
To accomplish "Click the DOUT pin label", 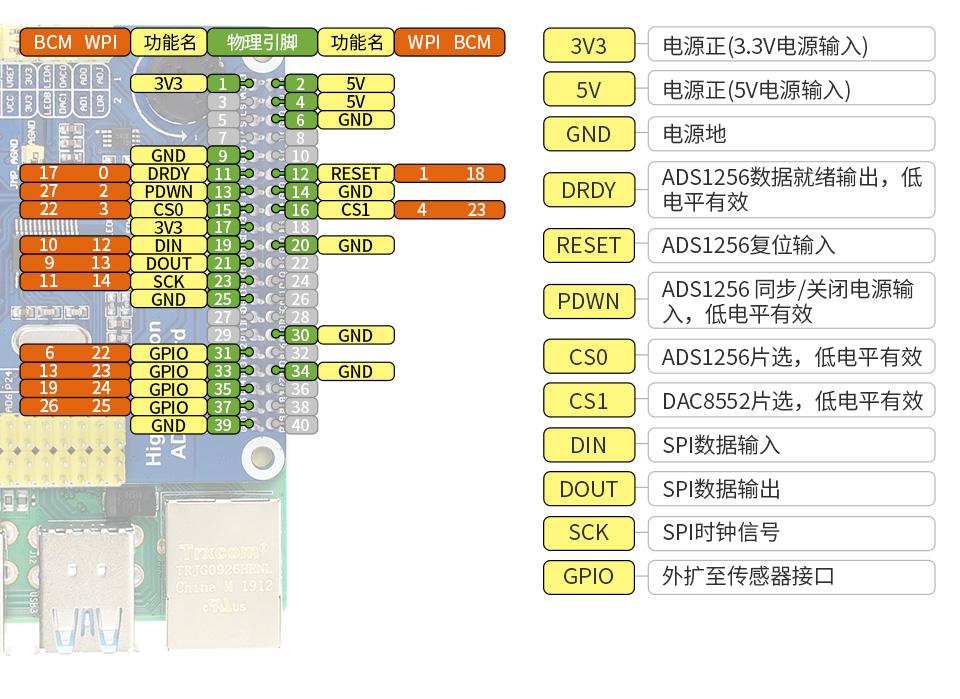I will (168, 263).
